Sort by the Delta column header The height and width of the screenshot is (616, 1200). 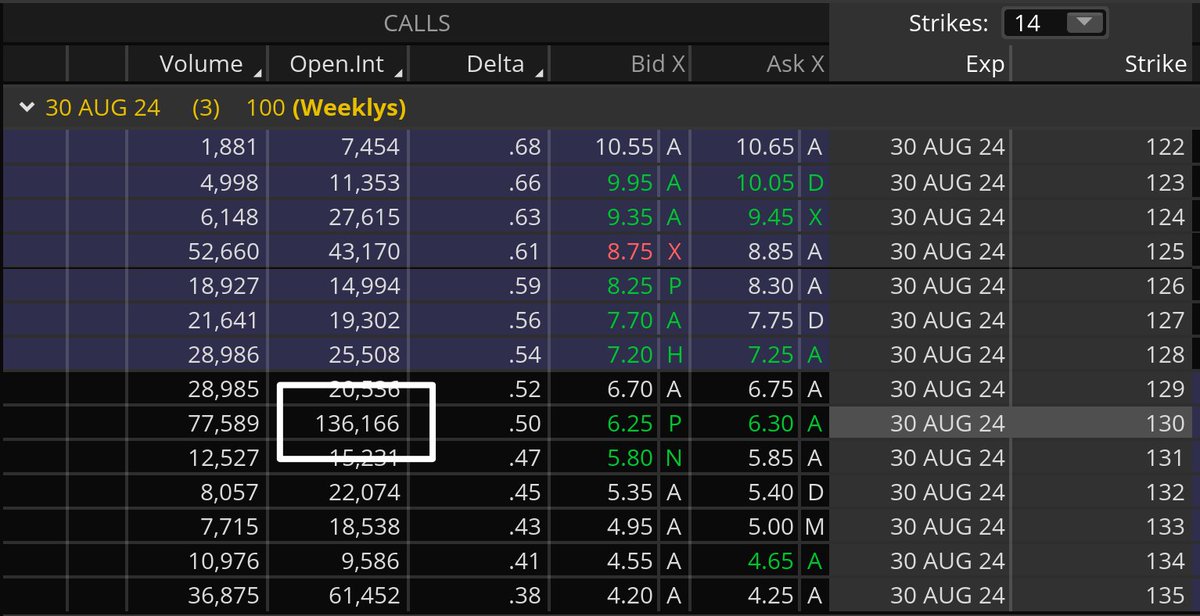pyautogui.click(x=495, y=64)
